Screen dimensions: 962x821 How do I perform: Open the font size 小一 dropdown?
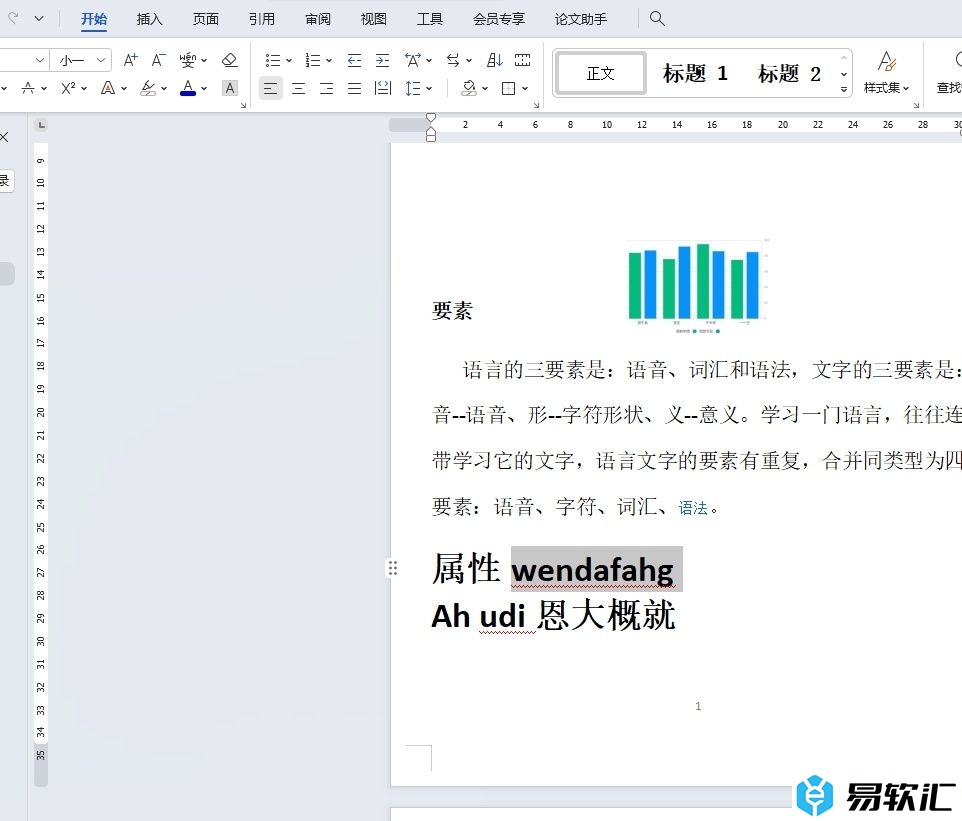(101, 60)
